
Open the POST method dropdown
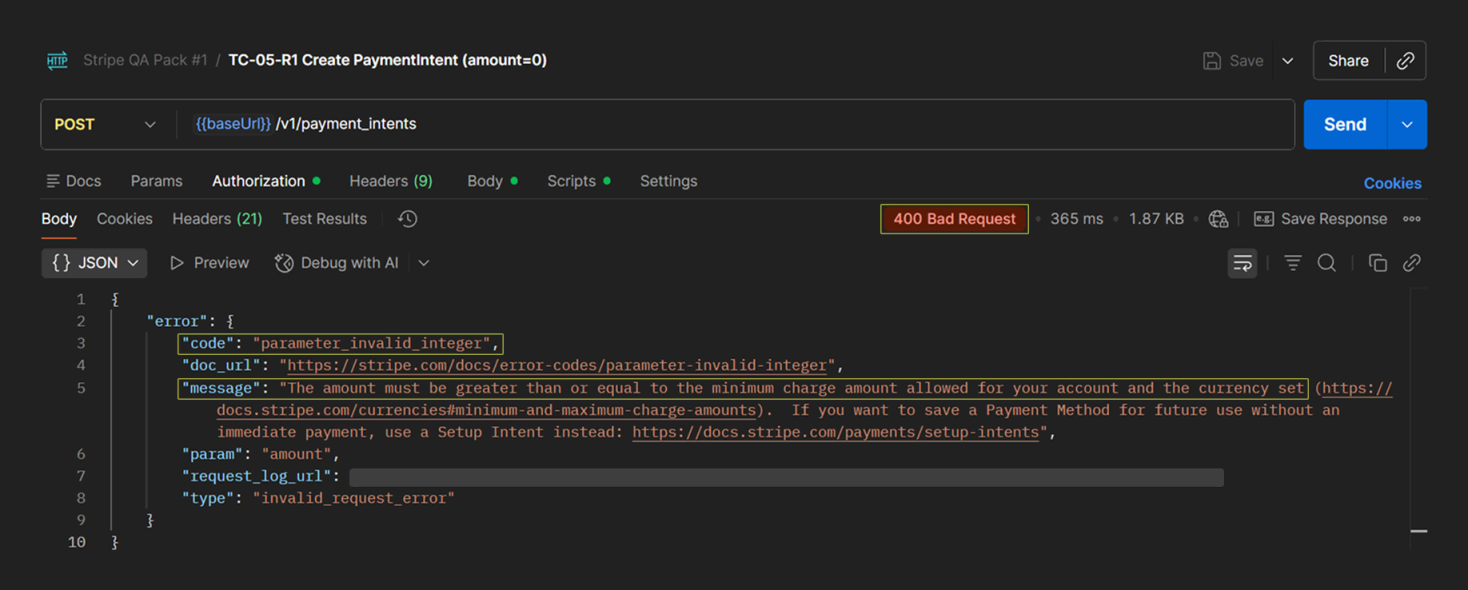coord(105,124)
